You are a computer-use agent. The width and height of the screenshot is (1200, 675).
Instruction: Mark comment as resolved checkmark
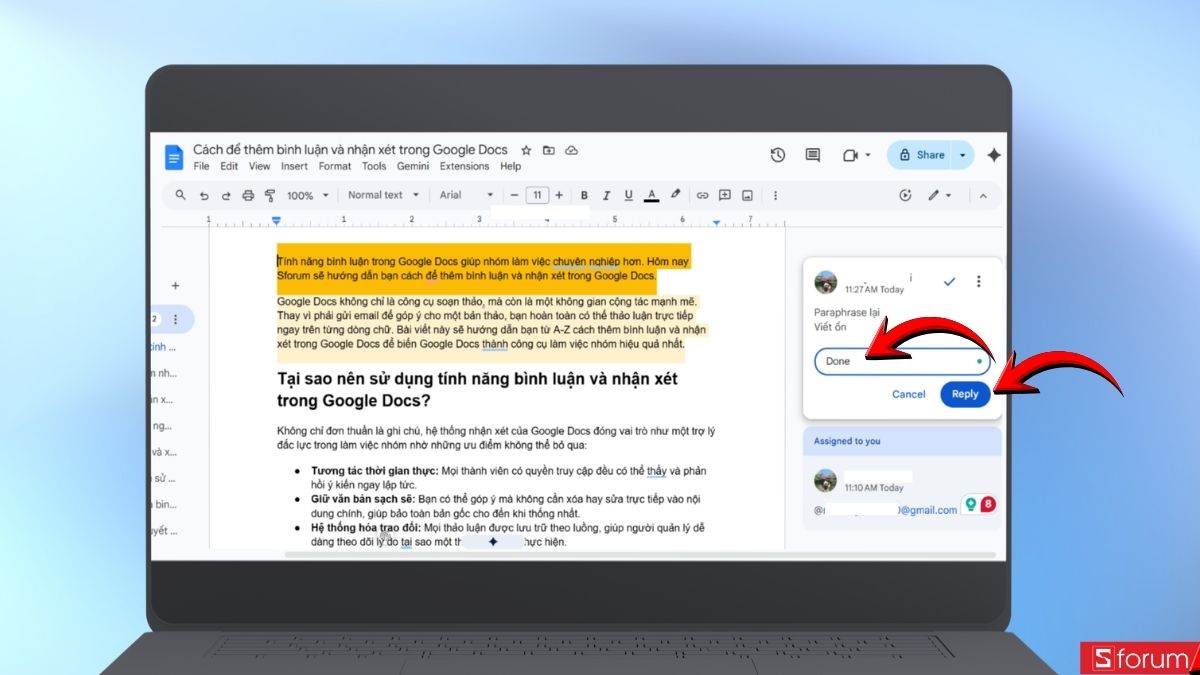[x=950, y=282]
